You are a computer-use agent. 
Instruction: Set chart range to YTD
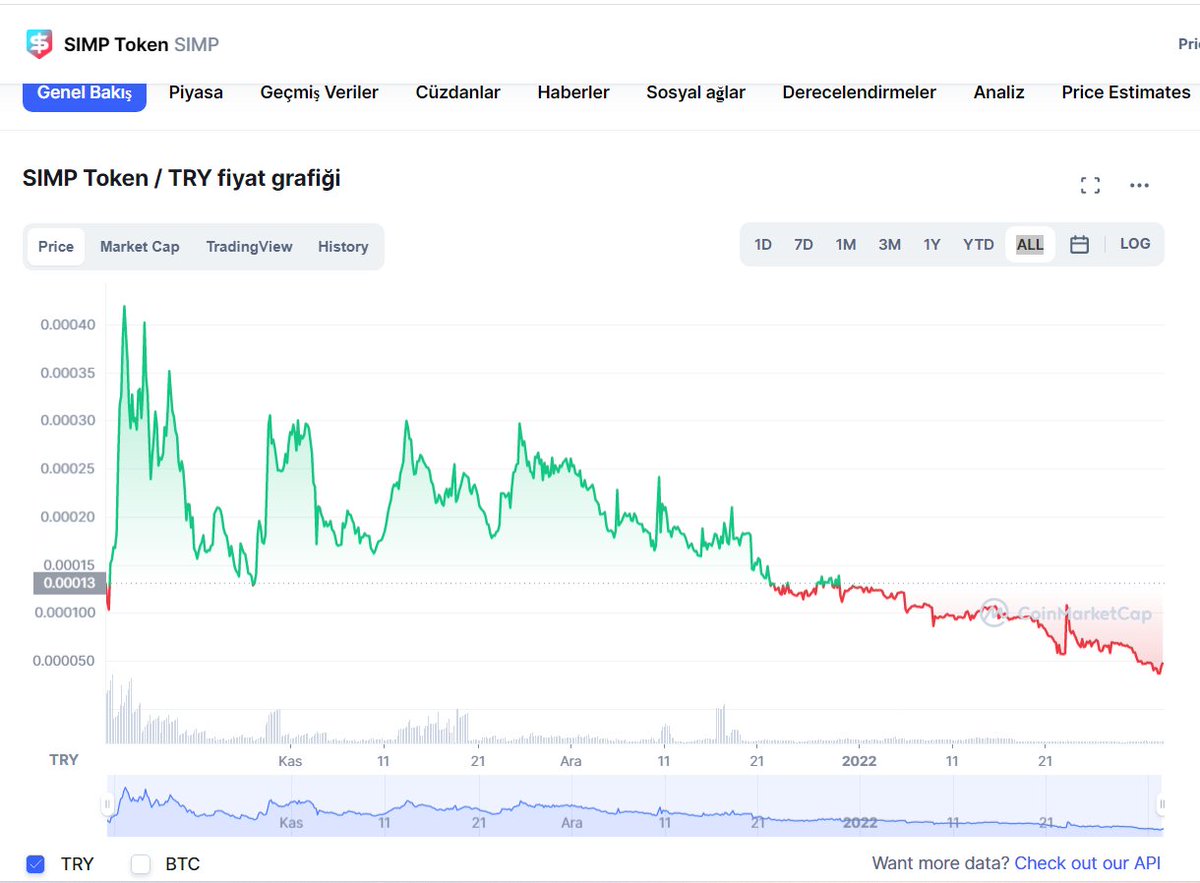click(978, 244)
